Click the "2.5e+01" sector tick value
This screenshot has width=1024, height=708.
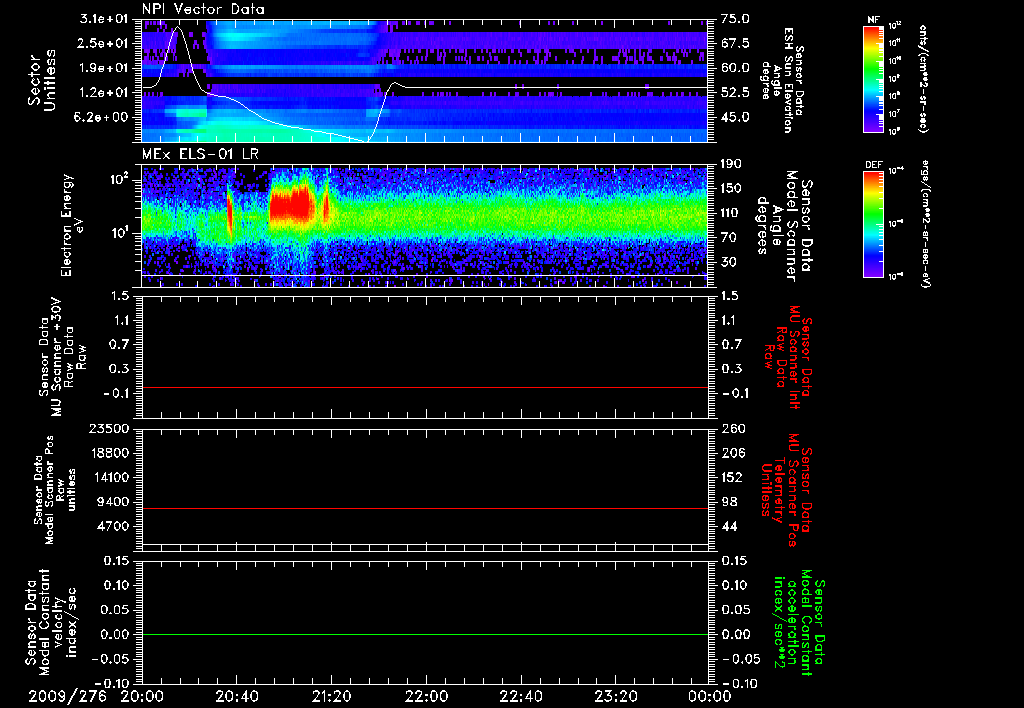[x=104, y=43]
